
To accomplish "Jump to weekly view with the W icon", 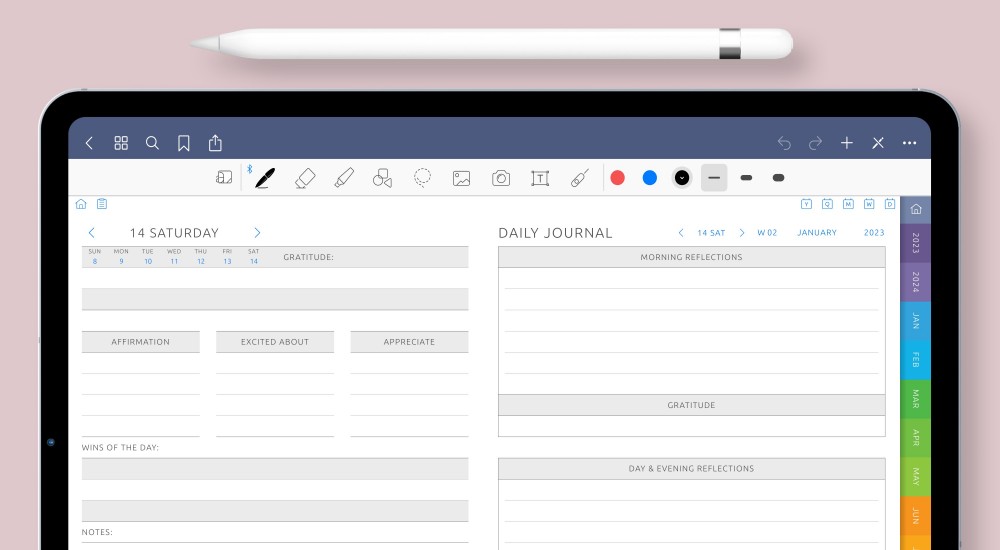I will [869, 204].
